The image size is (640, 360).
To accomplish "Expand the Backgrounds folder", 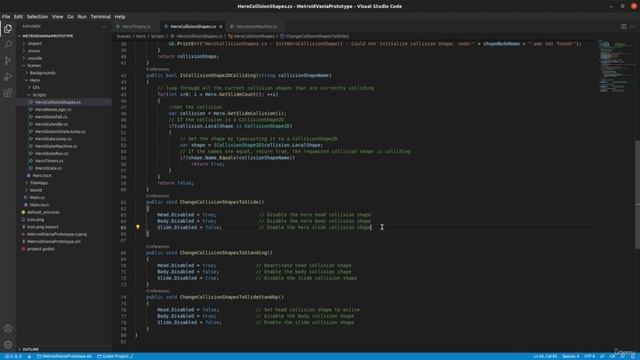I will [x=42, y=73].
